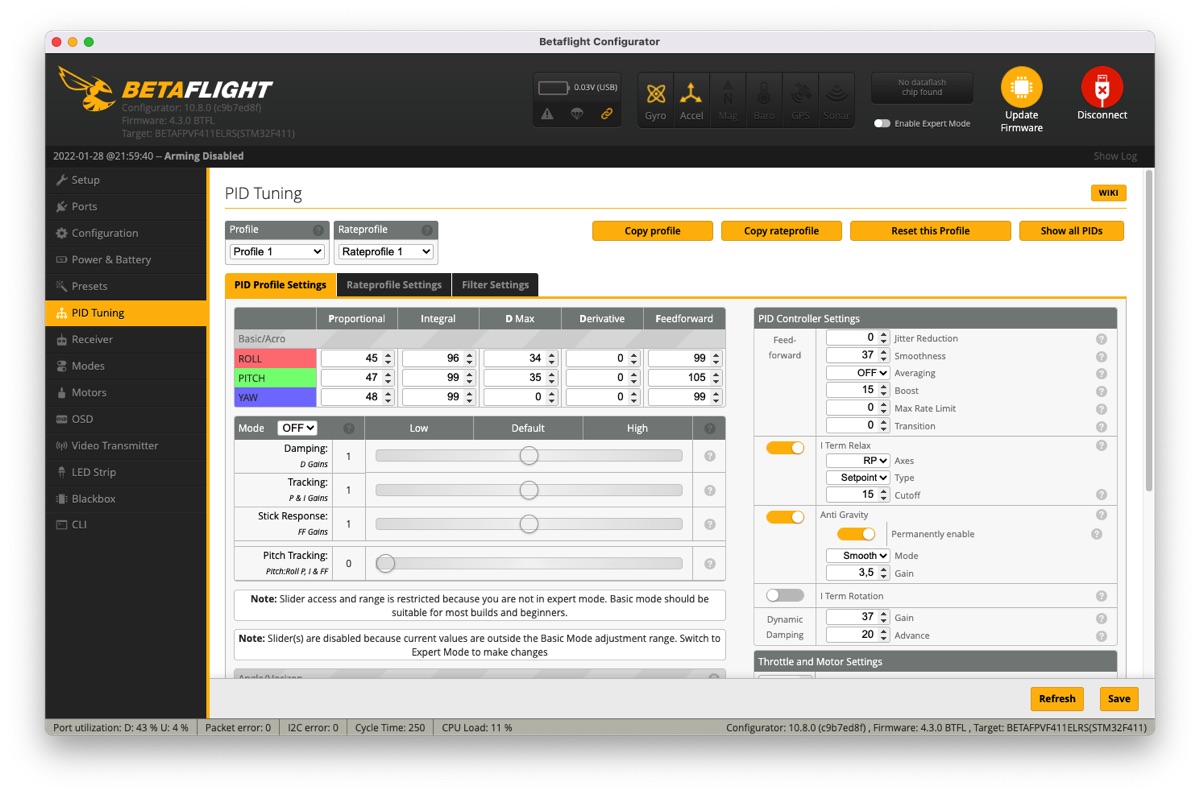Image resolution: width=1200 pixels, height=795 pixels.
Task: Open the Rateprofile 1 dropdown
Action: pos(386,252)
